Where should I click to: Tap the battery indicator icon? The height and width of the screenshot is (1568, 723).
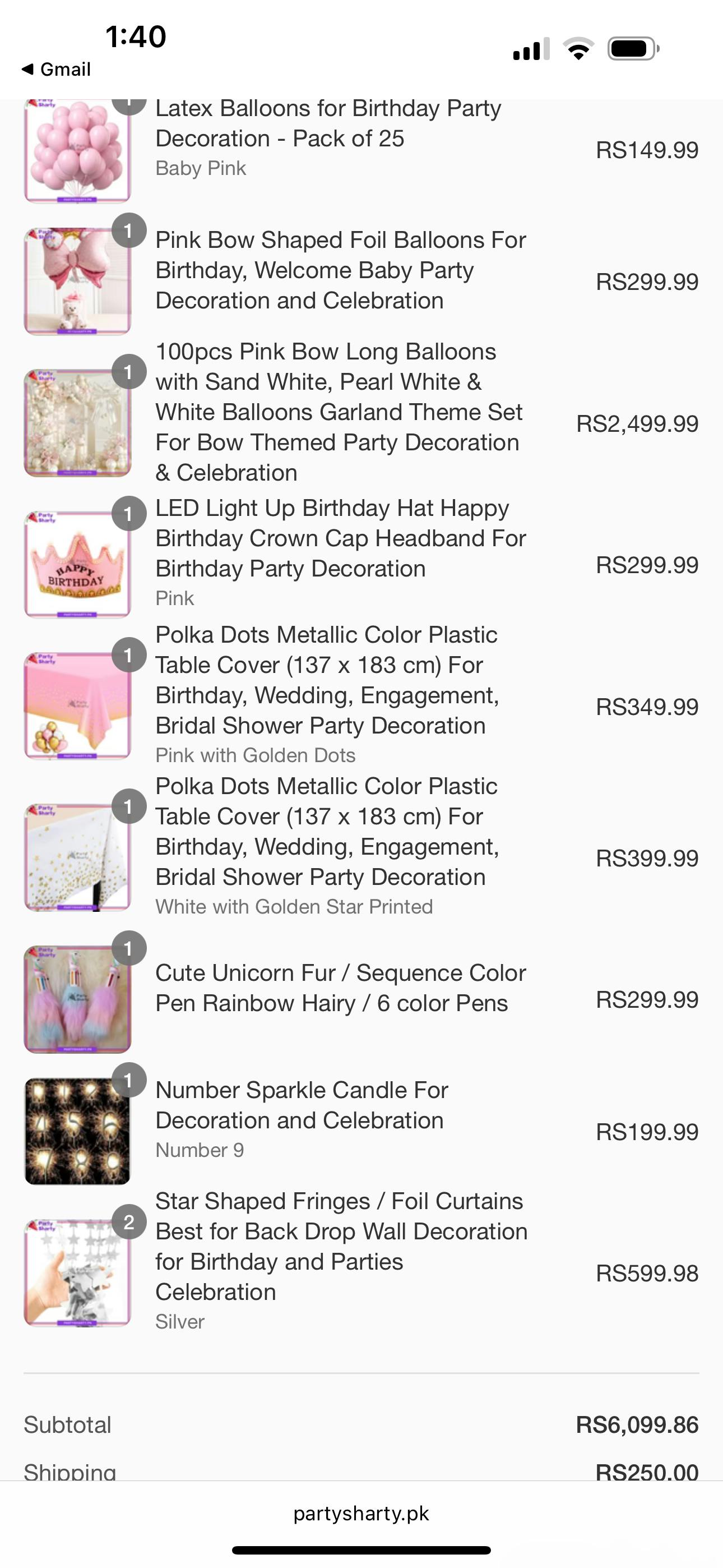tap(633, 49)
